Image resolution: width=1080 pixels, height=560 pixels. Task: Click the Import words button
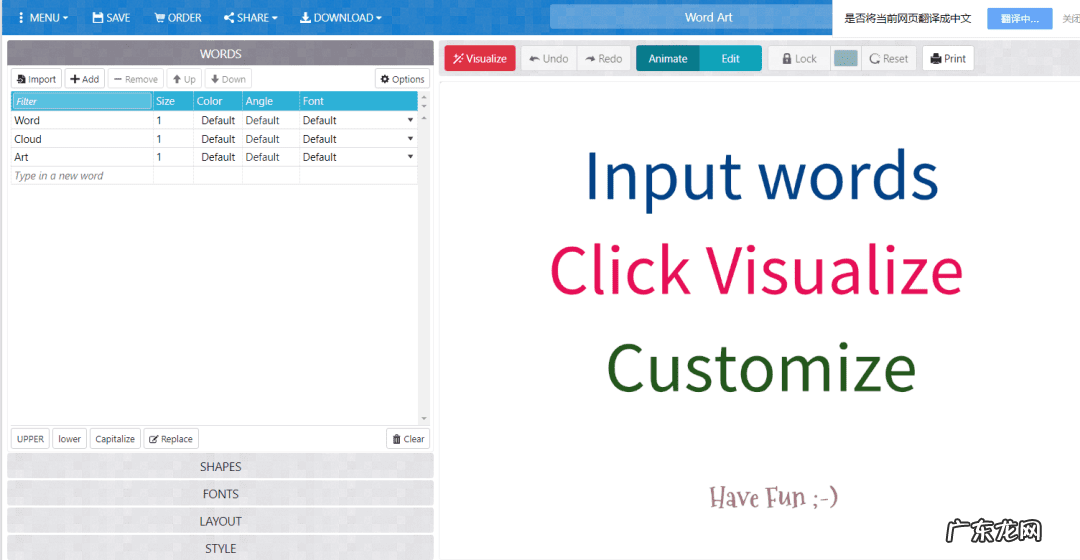(36, 79)
